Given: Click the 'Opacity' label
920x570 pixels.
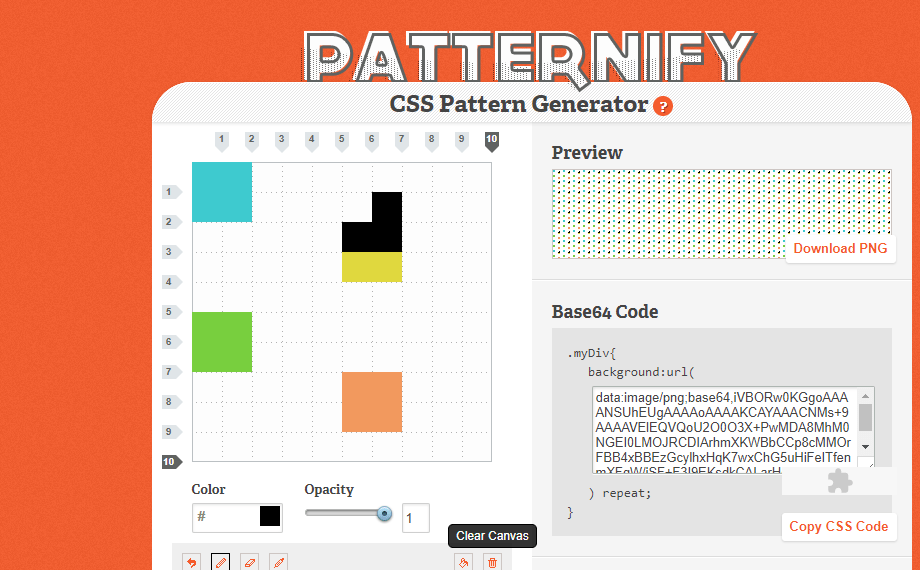Looking at the screenshot, I should click(x=329, y=490).
